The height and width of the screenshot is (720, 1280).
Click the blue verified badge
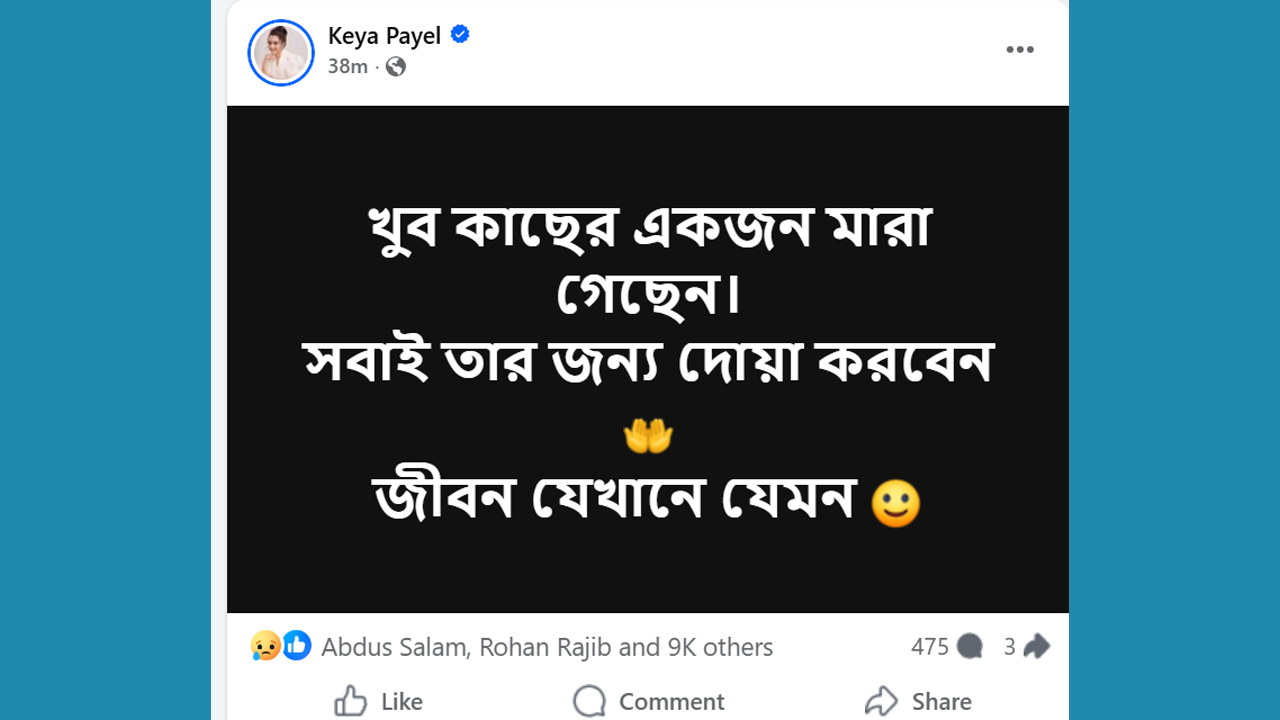pyautogui.click(x=460, y=35)
